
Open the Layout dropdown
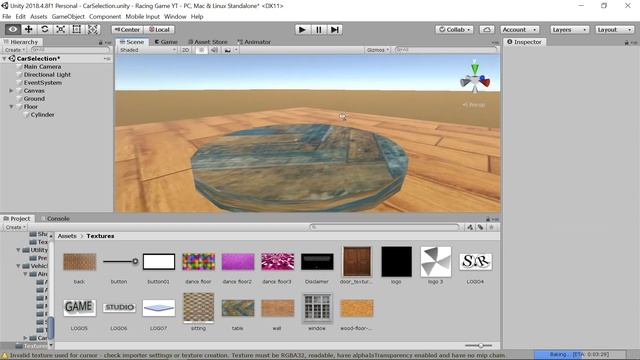[614, 30]
